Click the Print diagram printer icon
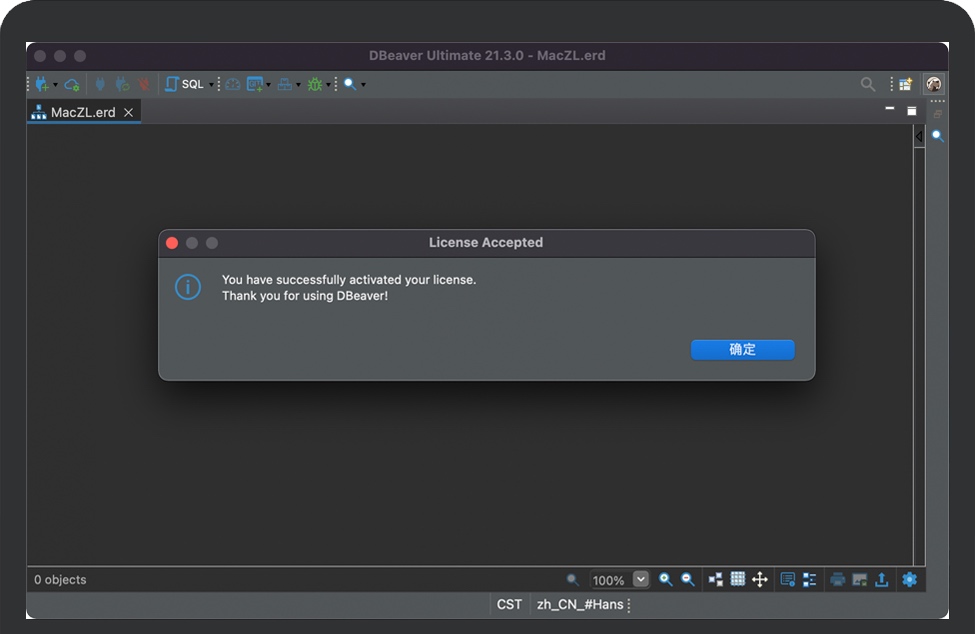The width and height of the screenshot is (975, 634). (x=838, y=579)
